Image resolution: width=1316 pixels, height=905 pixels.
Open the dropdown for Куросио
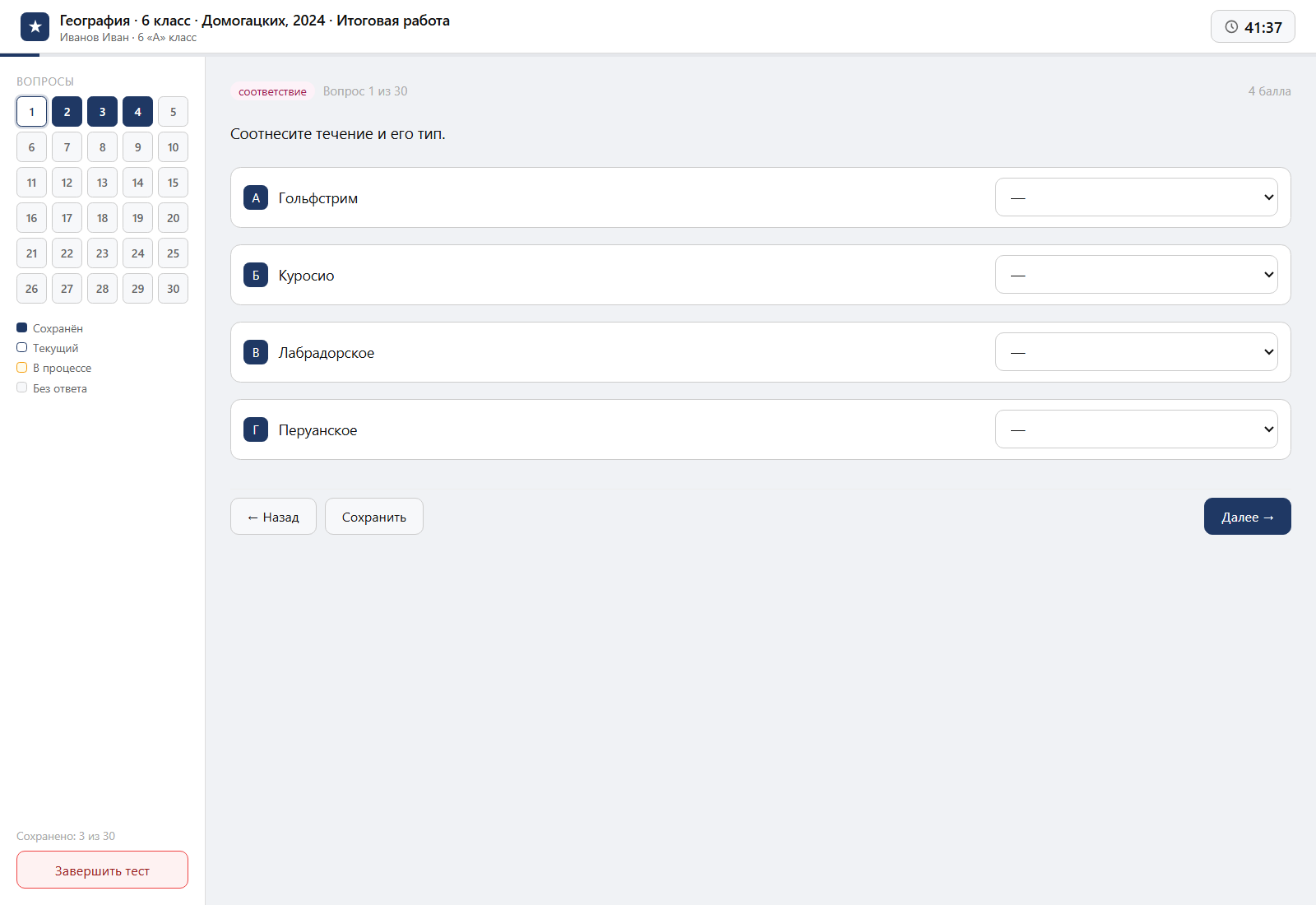pyautogui.click(x=1136, y=275)
